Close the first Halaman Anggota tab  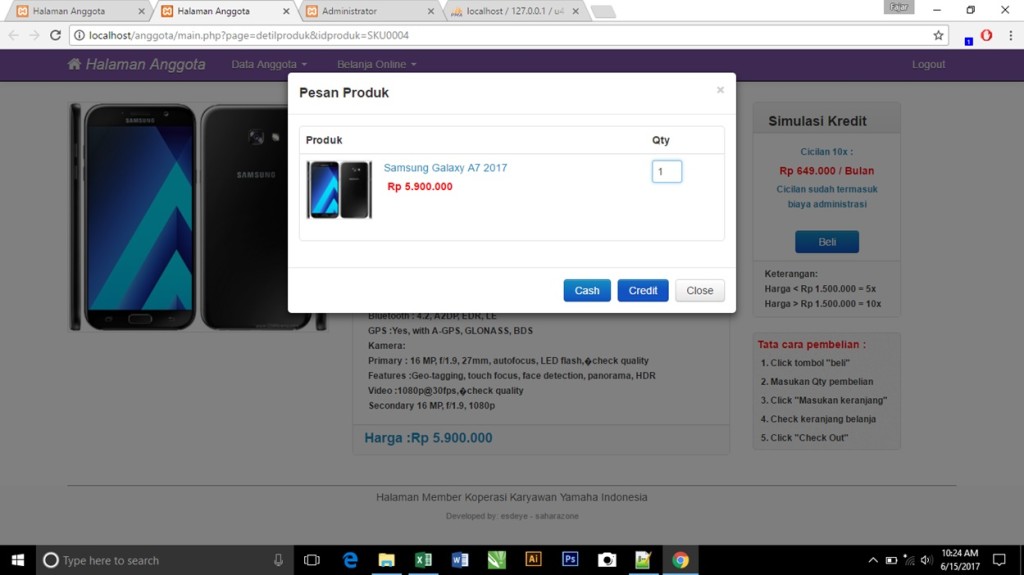click(141, 11)
